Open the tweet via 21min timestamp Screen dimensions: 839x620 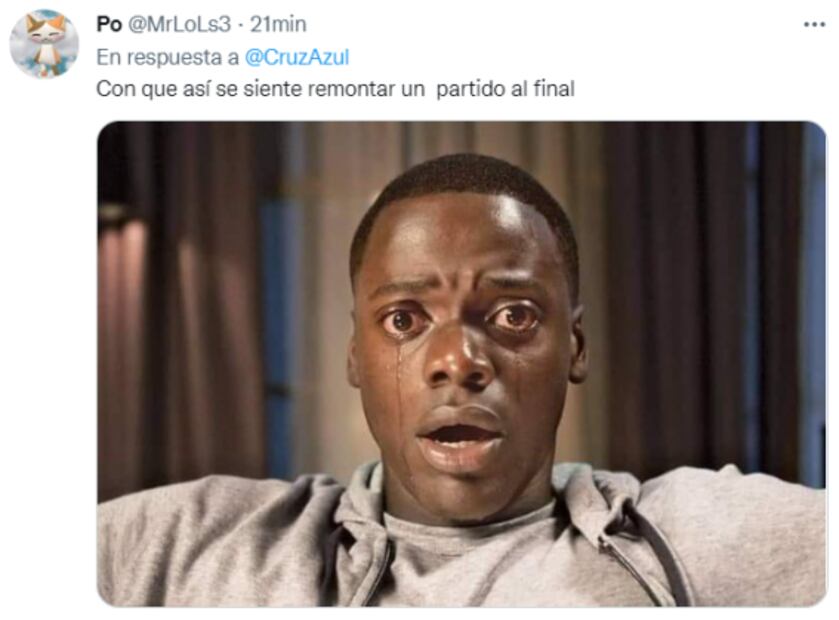point(278,24)
